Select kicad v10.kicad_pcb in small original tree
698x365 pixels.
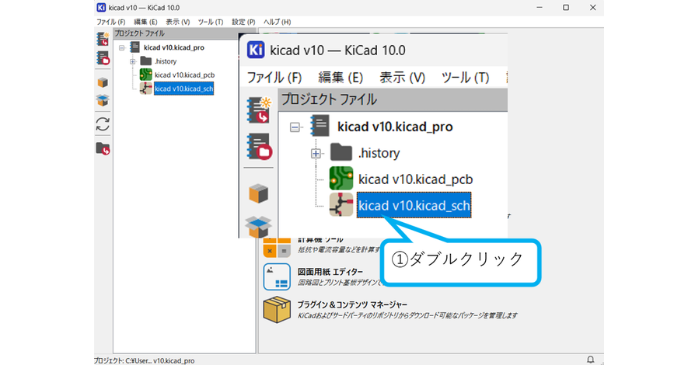click(185, 75)
